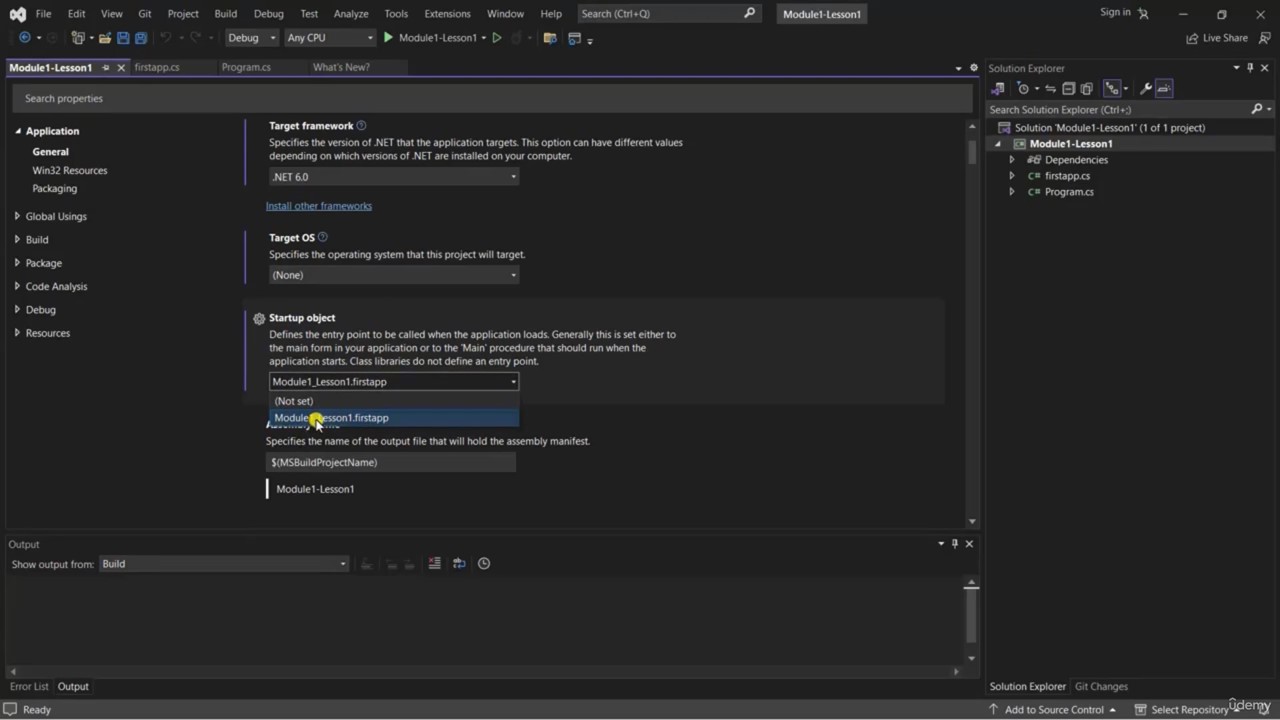Click the Open File folder icon

[105, 38]
